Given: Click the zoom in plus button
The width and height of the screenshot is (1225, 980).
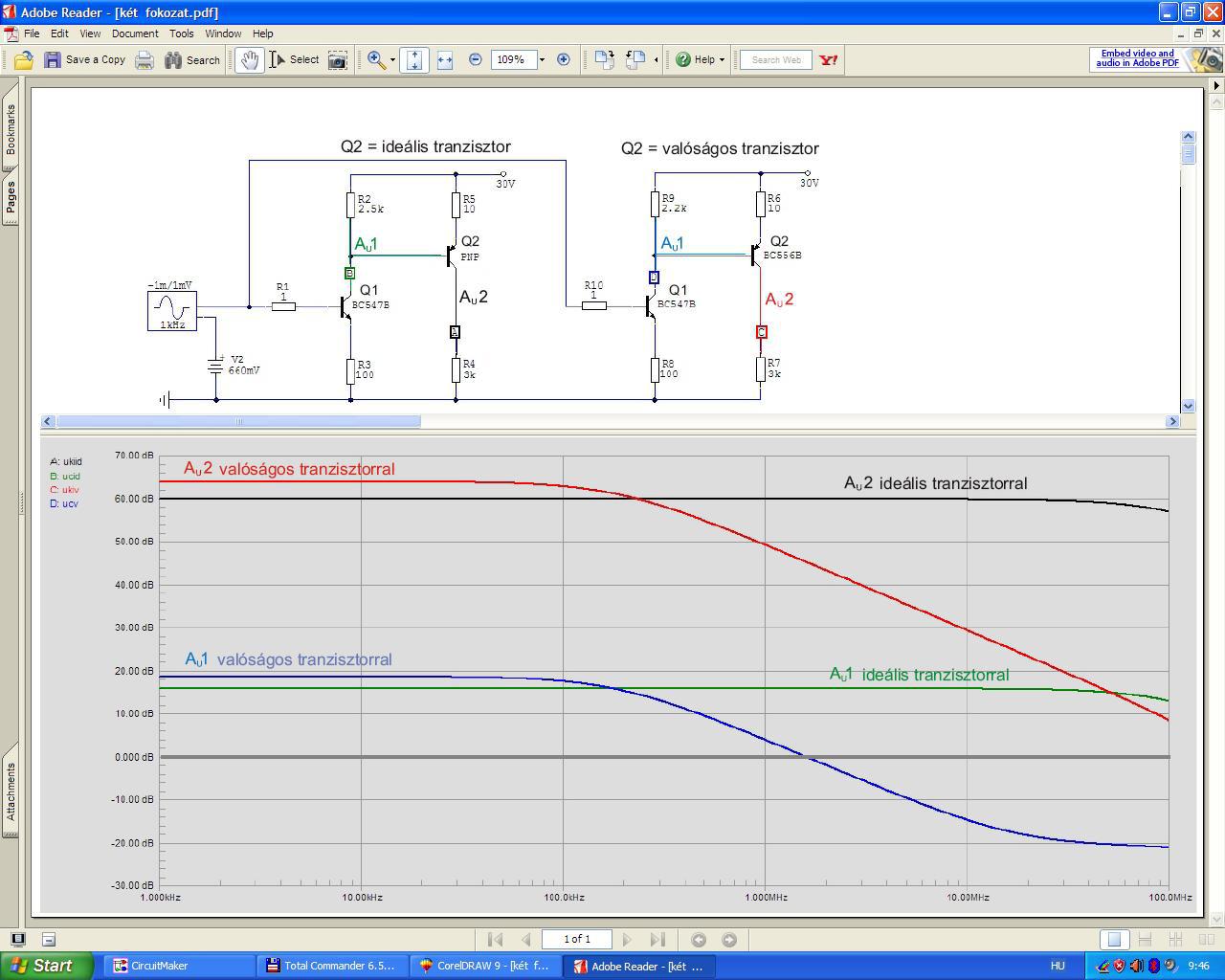Looking at the screenshot, I should [564, 59].
